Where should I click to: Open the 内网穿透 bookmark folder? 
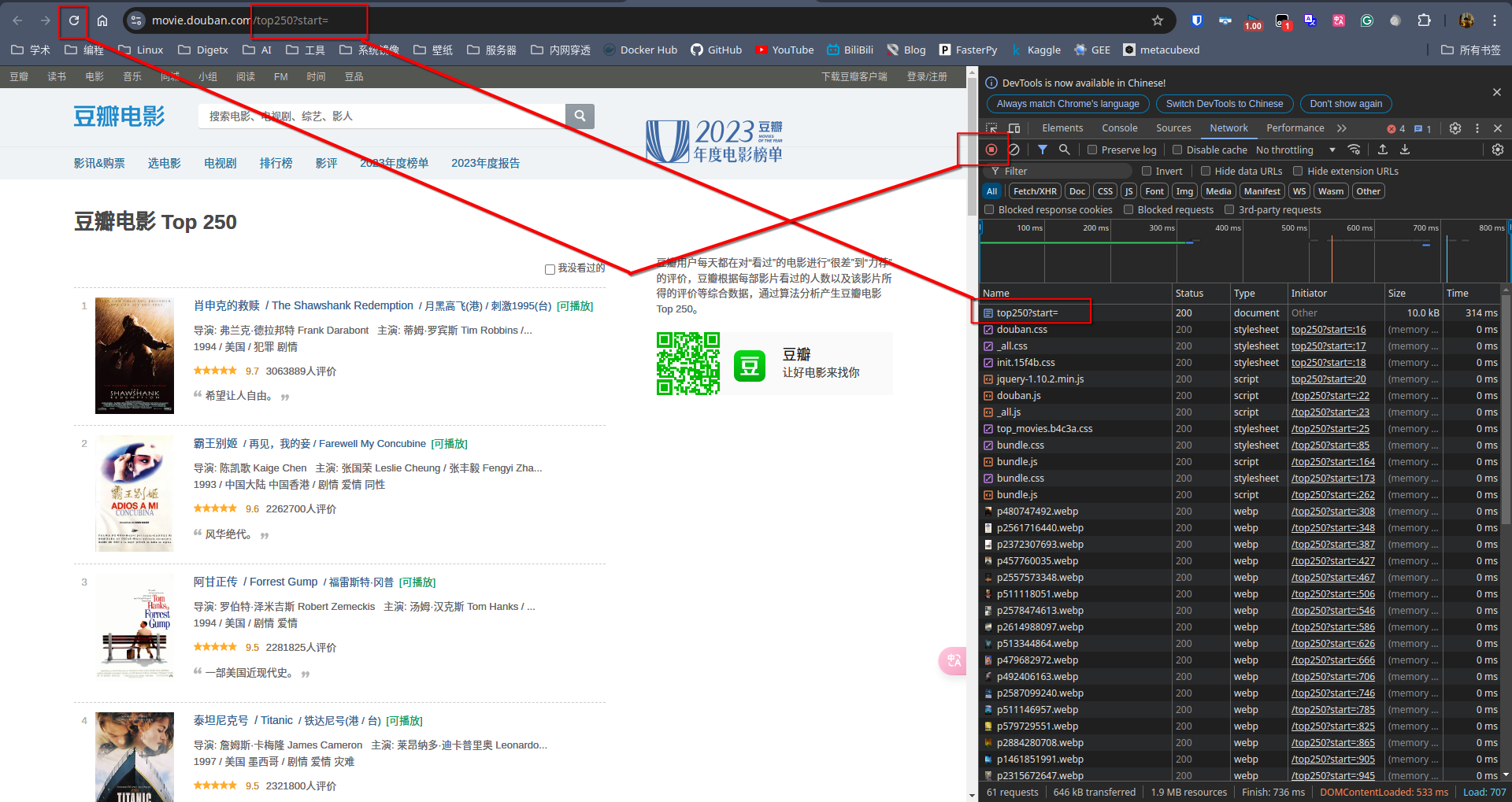pos(561,50)
